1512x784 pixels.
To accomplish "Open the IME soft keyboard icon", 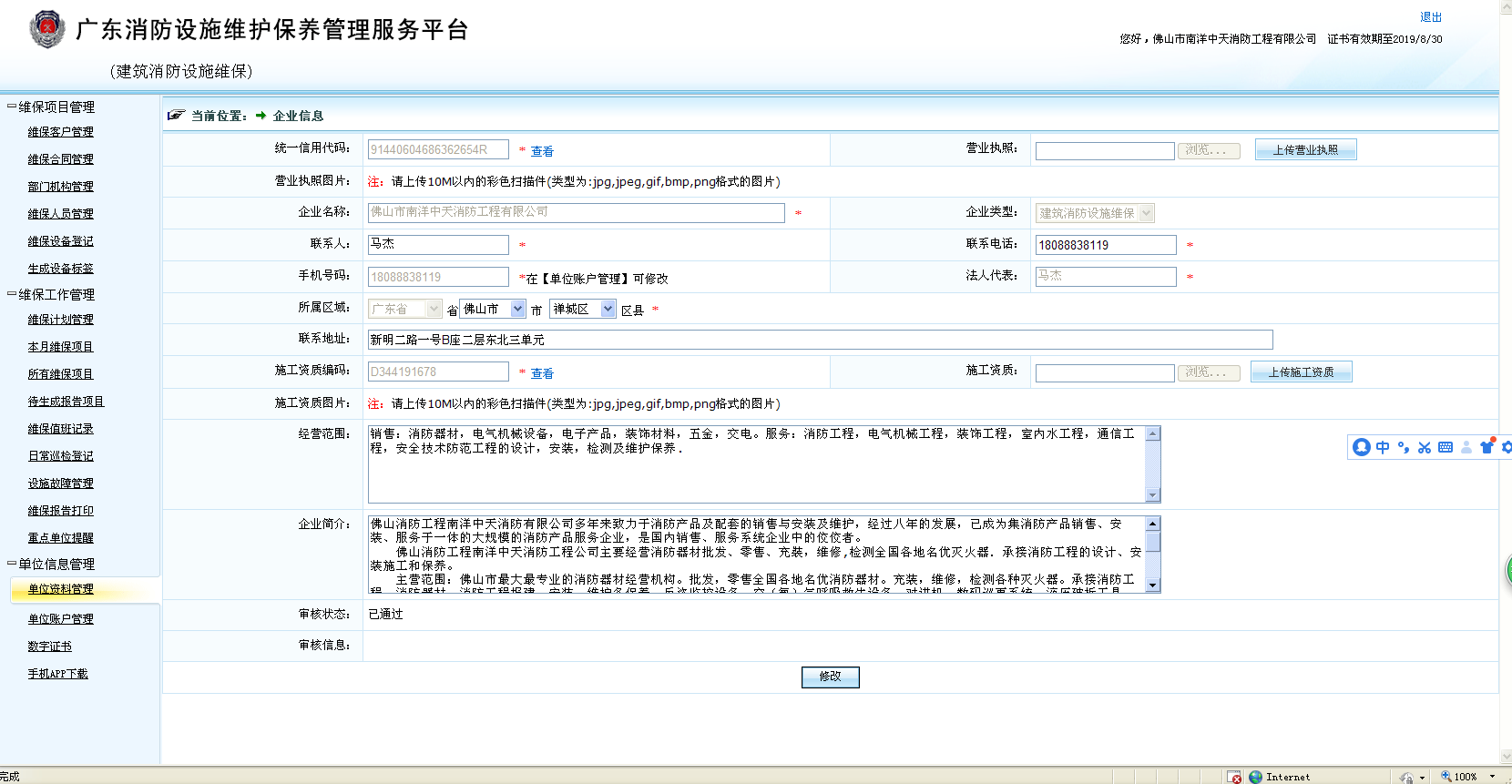I will pyautogui.click(x=1446, y=447).
